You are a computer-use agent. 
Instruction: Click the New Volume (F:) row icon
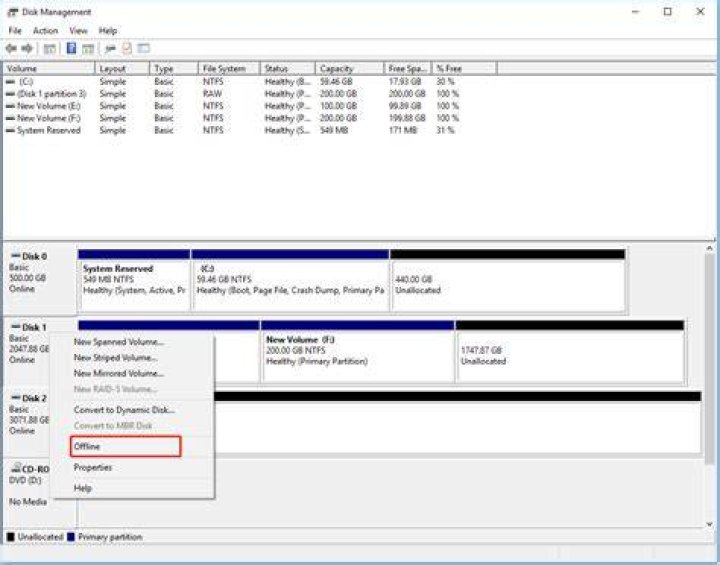pos(10,118)
